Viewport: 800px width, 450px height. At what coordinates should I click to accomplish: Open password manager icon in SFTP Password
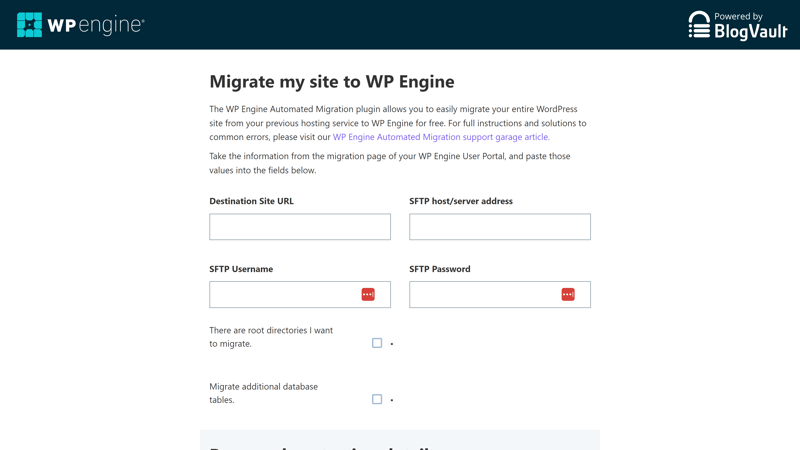(568, 294)
